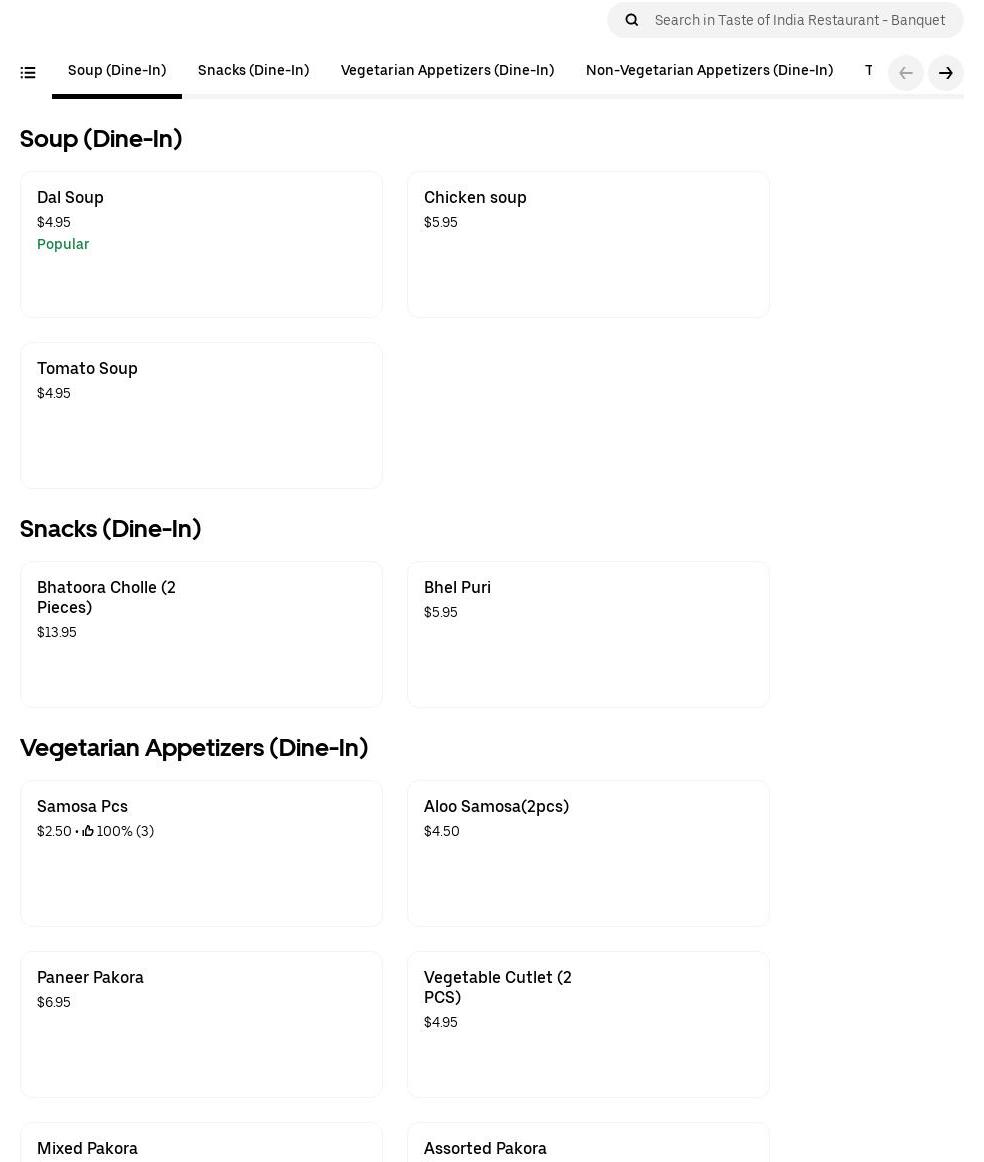
Task: Switch to Snacks (Dine-In) tab
Action: pos(253,71)
